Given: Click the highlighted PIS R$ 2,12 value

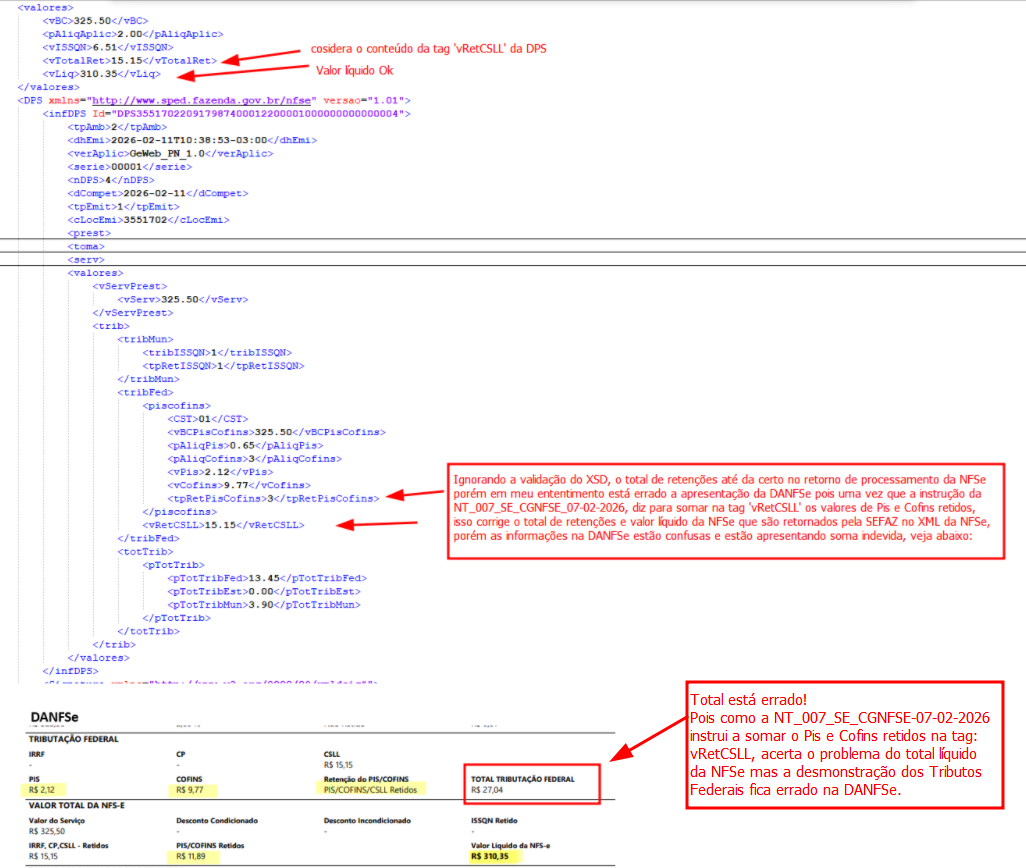Looking at the screenshot, I should (x=45, y=789).
